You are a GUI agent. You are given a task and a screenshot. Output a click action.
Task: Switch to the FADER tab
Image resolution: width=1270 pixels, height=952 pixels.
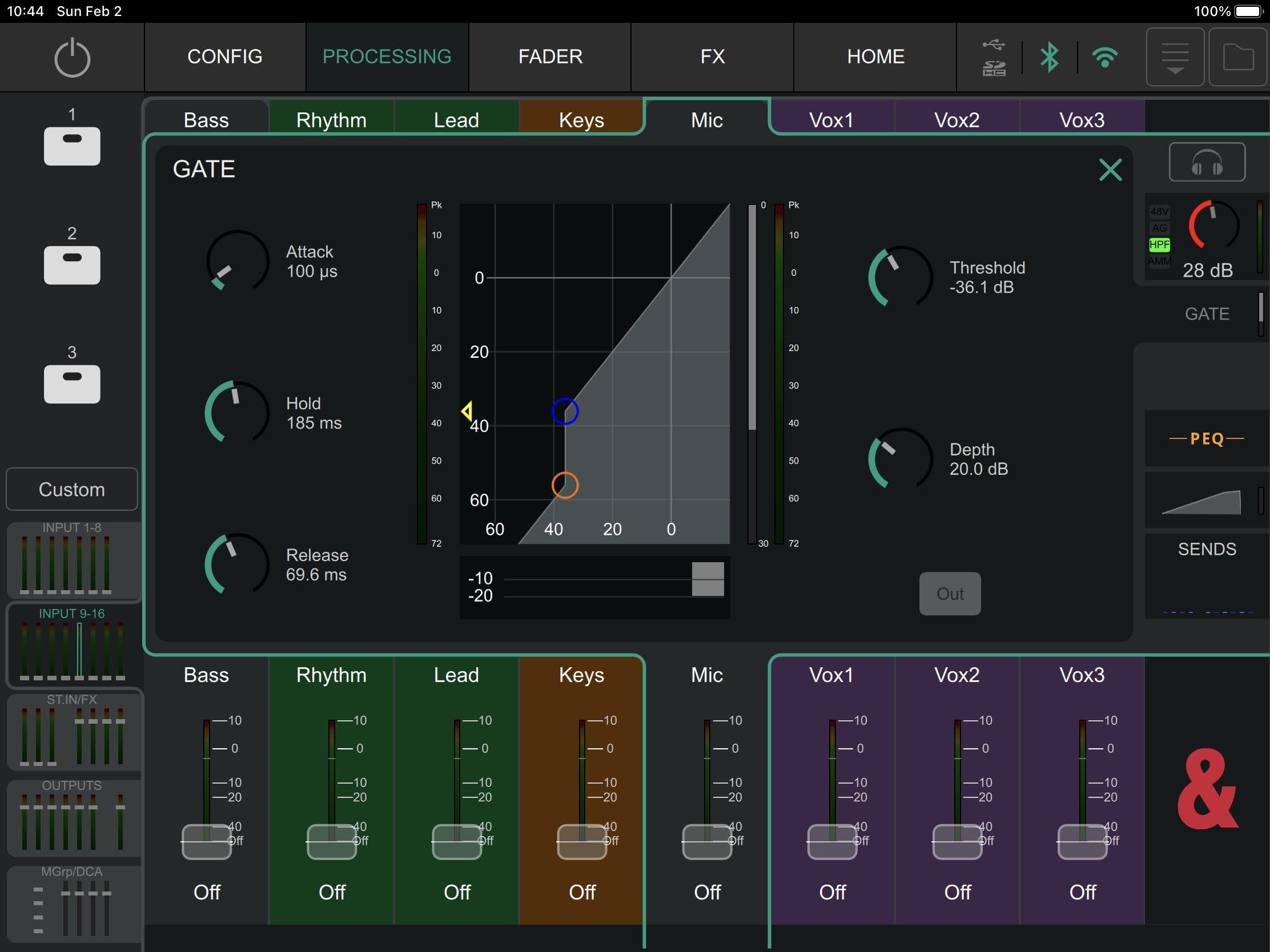[549, 57]
